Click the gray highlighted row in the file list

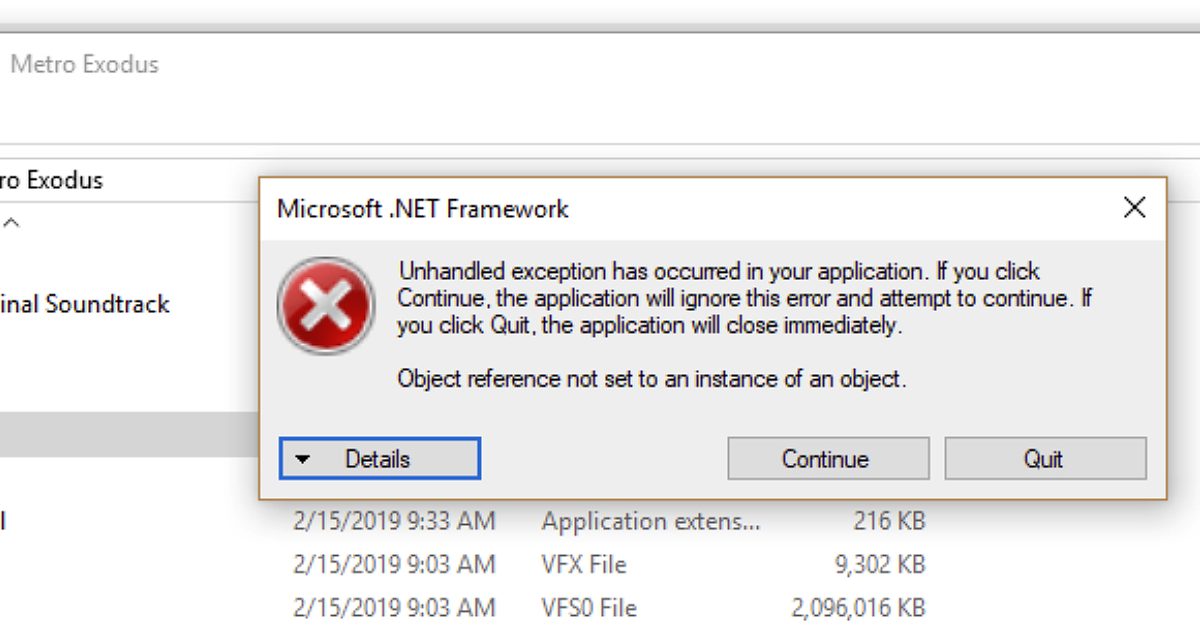coord(125,435)
